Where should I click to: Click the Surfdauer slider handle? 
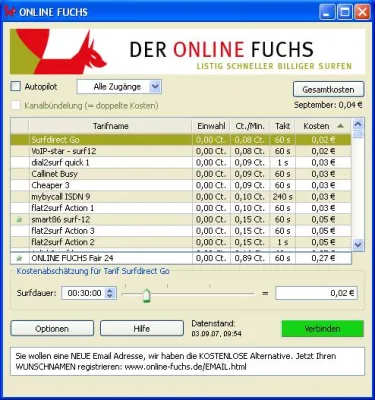tap(146, 296)
